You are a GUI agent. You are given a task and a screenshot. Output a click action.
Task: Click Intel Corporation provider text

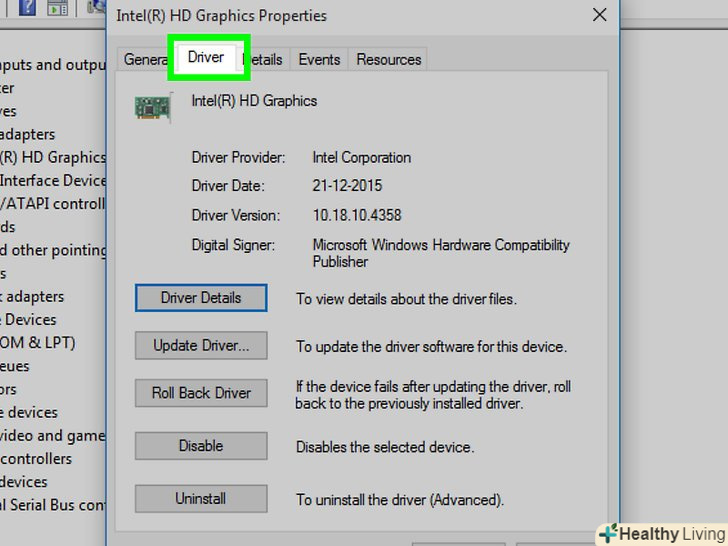[x=362, y=157]
